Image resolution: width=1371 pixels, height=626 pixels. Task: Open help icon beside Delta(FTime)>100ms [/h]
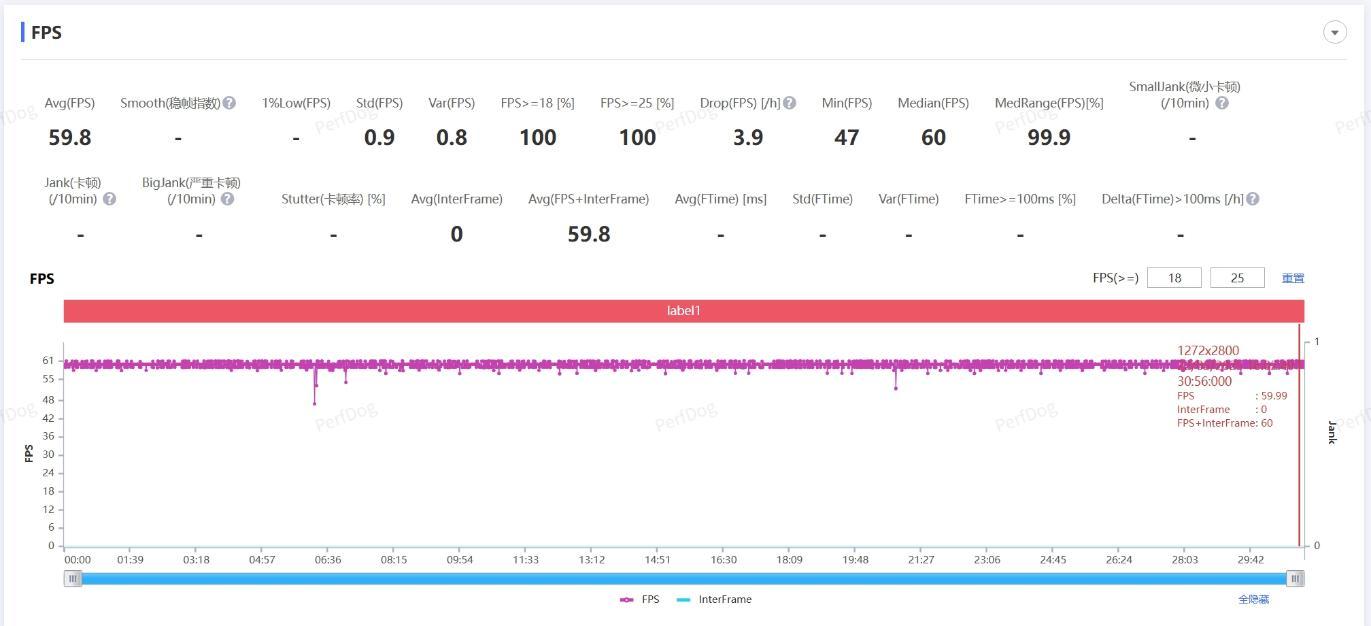tap(1252, 199)
